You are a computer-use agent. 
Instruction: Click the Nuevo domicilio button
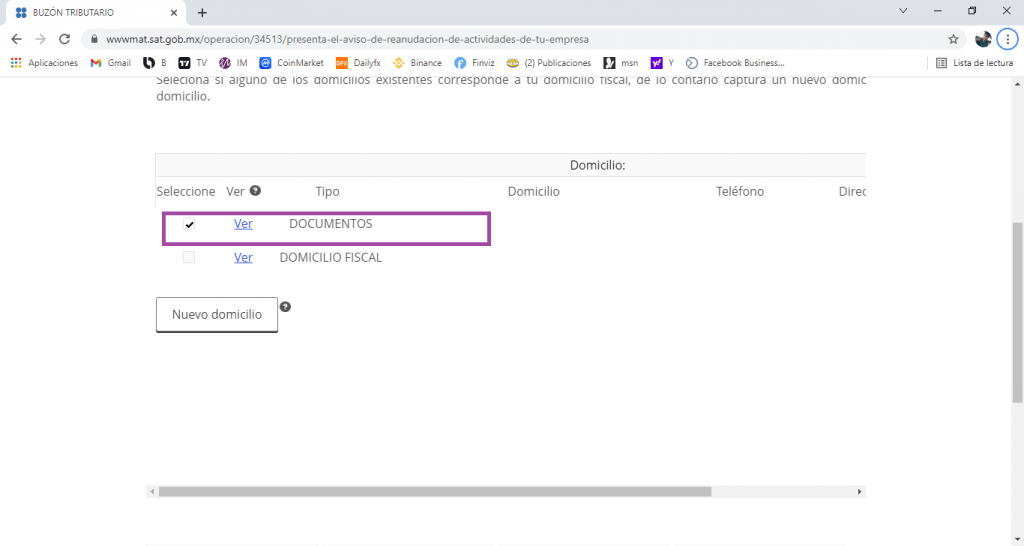[x=217, y=315]
